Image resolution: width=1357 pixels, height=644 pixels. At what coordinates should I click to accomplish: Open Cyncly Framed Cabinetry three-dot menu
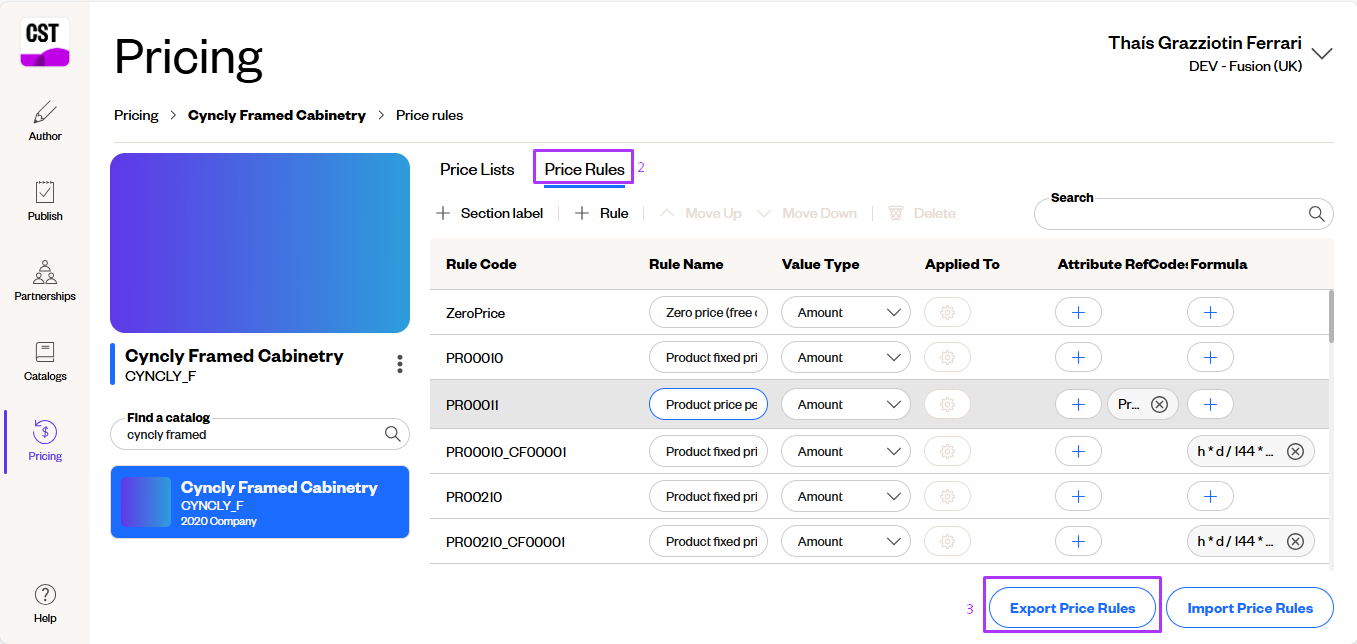pos(400,364)
